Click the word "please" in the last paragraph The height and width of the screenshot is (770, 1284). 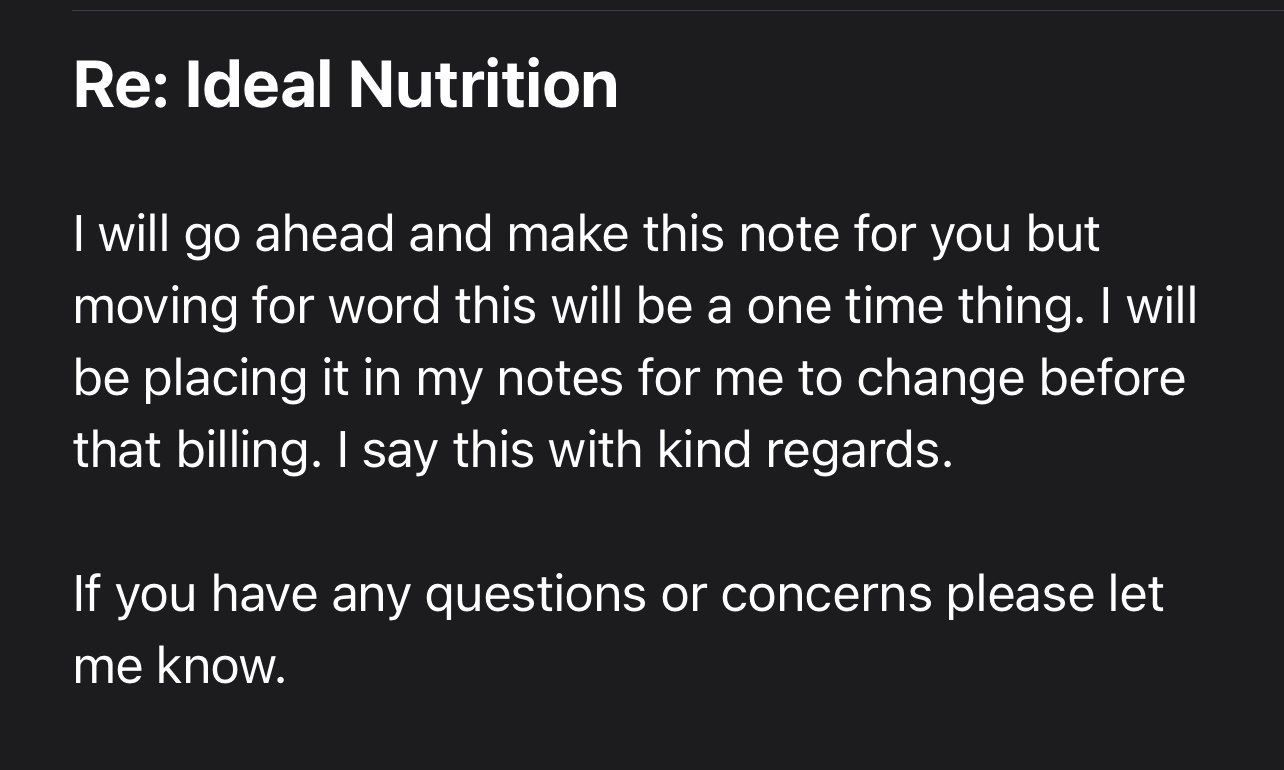coord(1019,595)
